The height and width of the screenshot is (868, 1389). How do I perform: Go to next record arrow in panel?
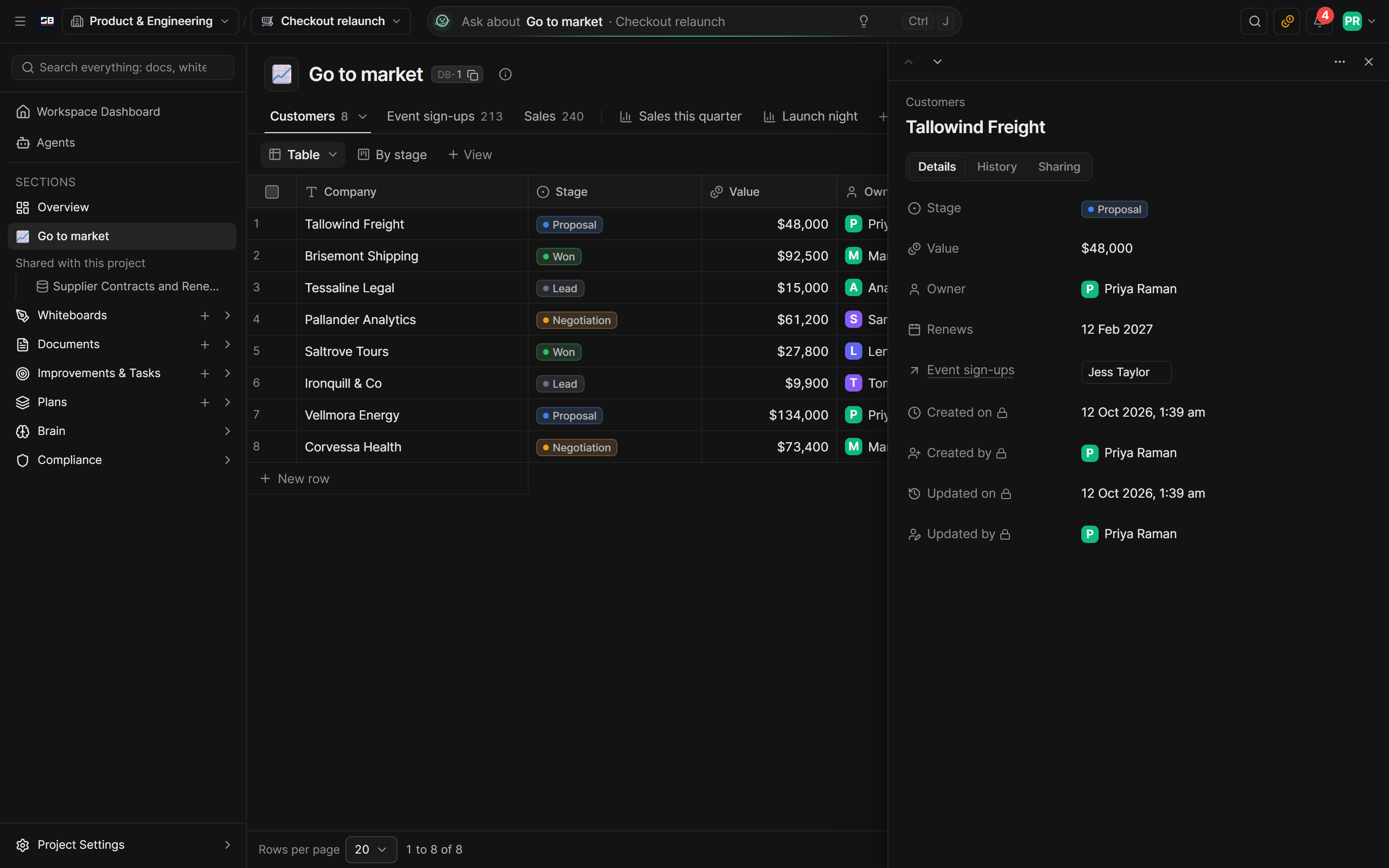[x=937, y=61]
